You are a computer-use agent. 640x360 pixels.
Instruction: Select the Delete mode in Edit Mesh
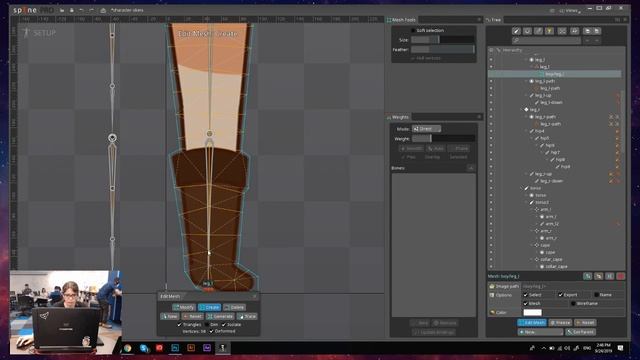pos(234,307)
